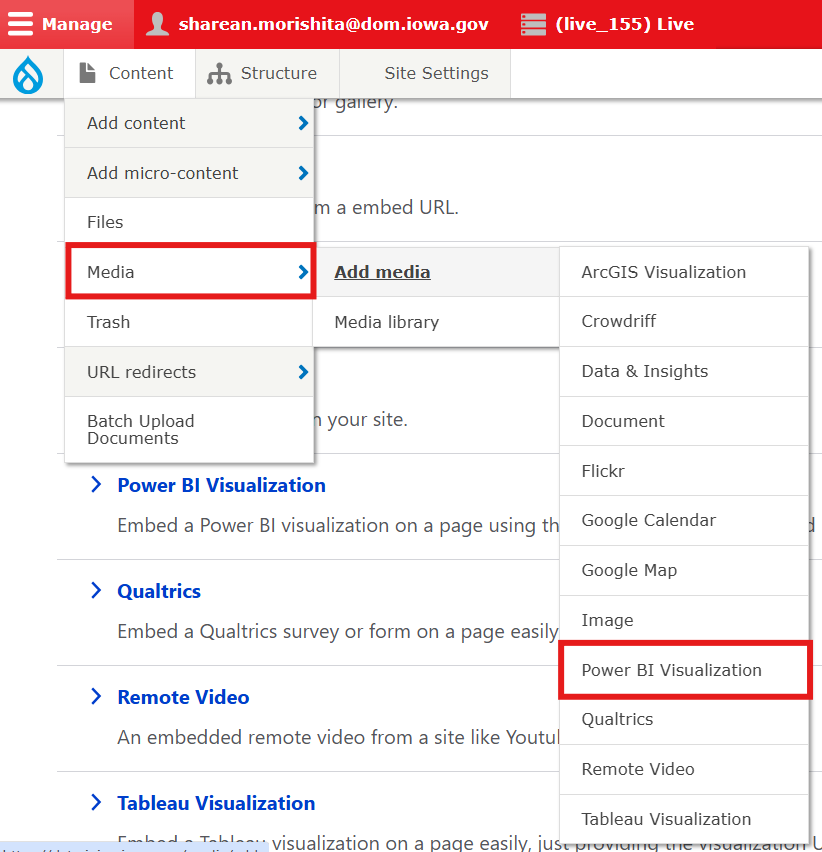Choose Remote Video in flyout menu
The height and width of the screenshot is (852, 822).
point(684,769)
